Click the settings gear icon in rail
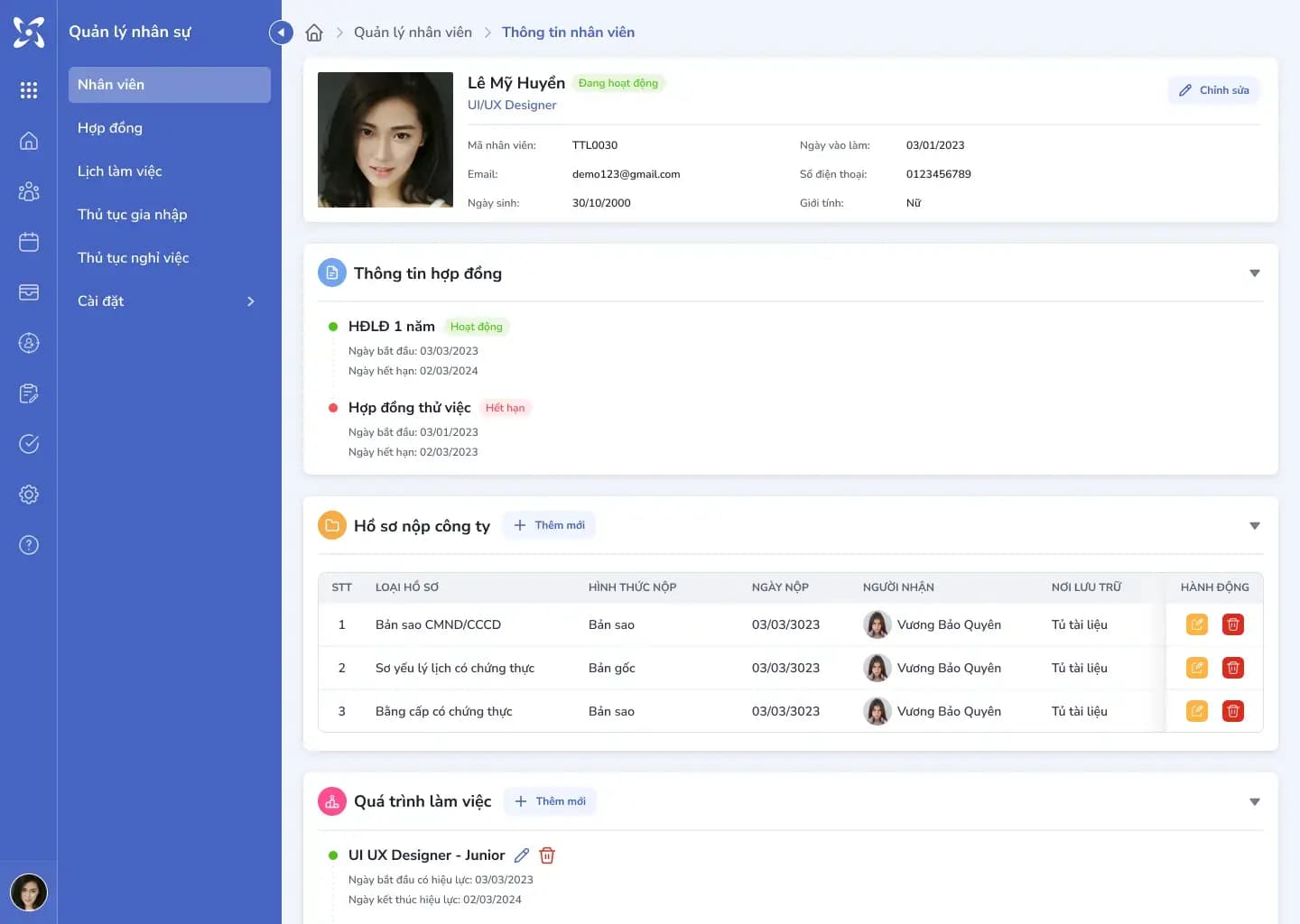Viewport: 1300px width, 924px height. tap(29, 494)
